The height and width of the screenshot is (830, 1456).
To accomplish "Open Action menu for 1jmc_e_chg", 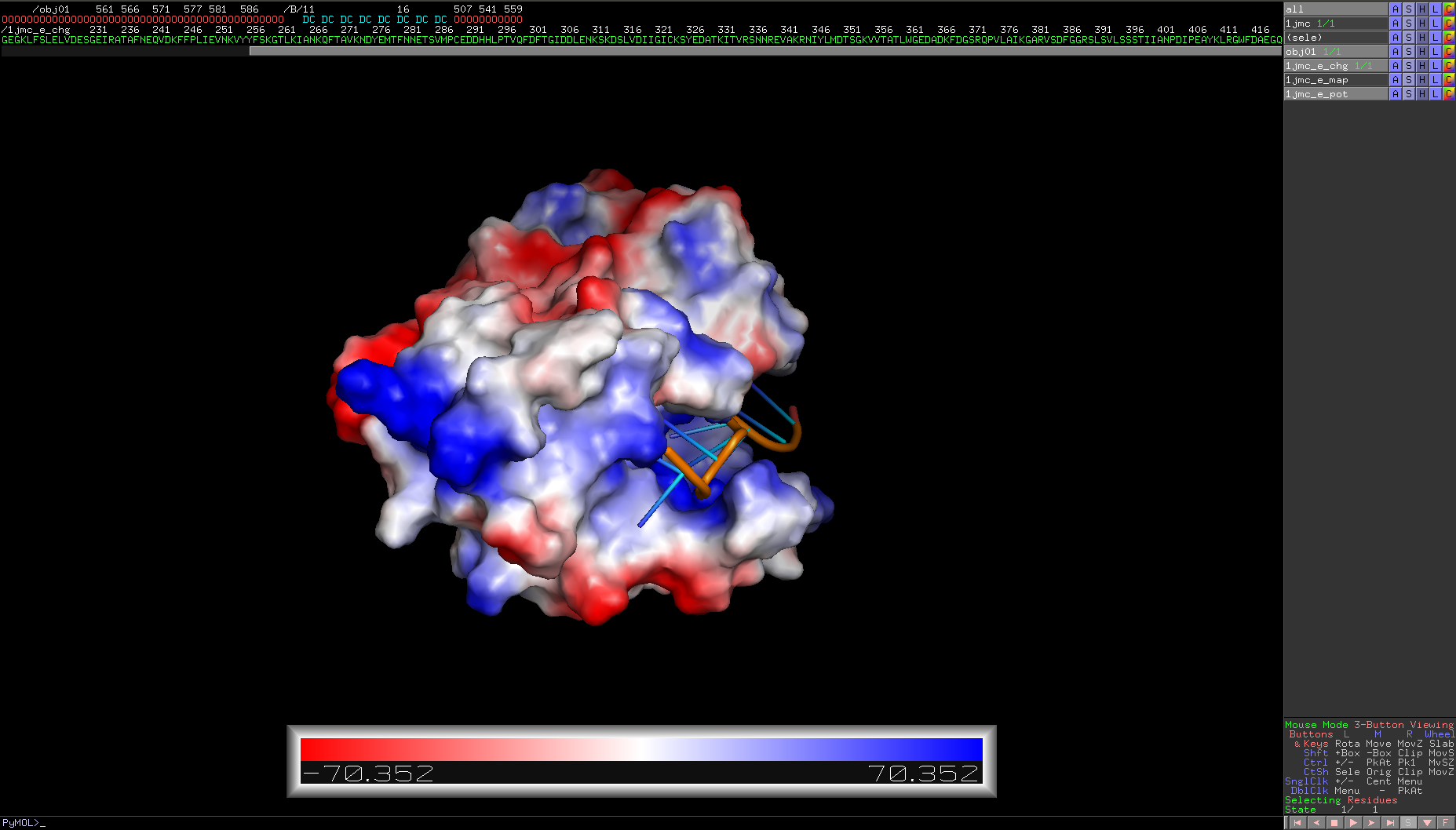I will tap(1396, 66).
